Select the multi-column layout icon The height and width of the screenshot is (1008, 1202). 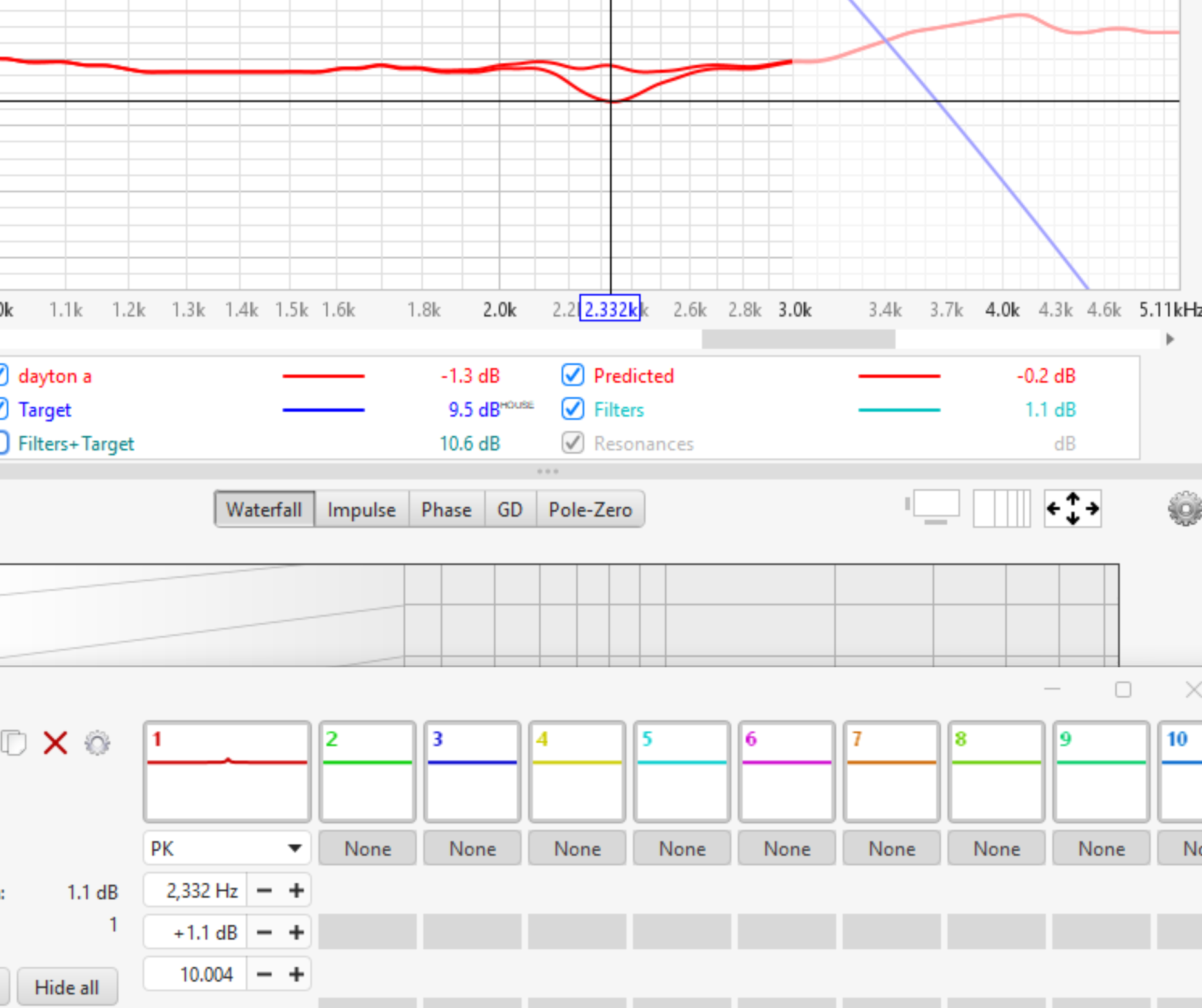pyautogui.click(x=1002, y=509)
